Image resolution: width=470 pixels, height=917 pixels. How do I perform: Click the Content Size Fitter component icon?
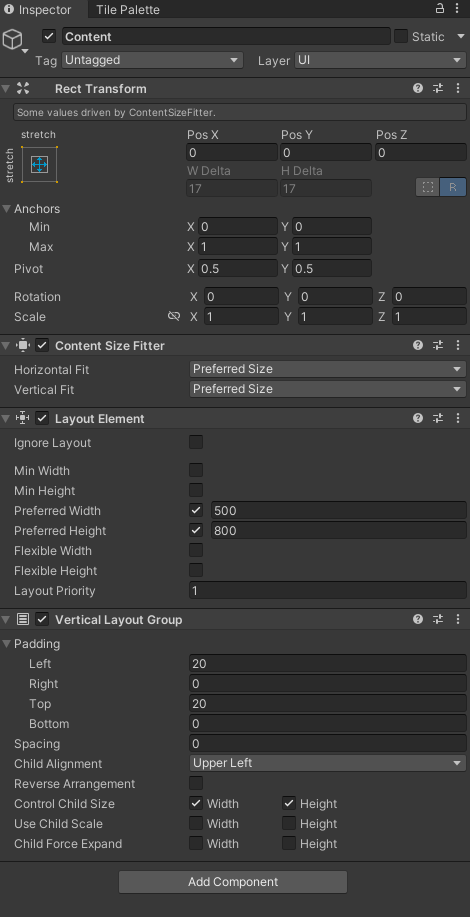point(23,345)
